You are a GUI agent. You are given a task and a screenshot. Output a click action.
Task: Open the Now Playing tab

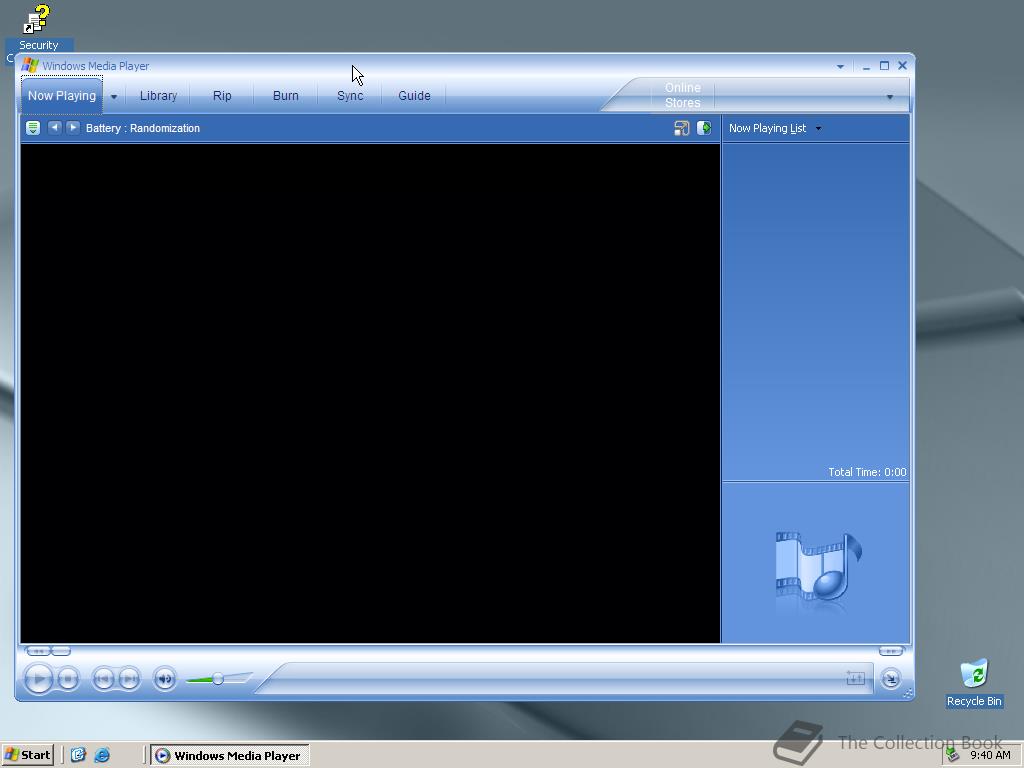tap(62, 95)
